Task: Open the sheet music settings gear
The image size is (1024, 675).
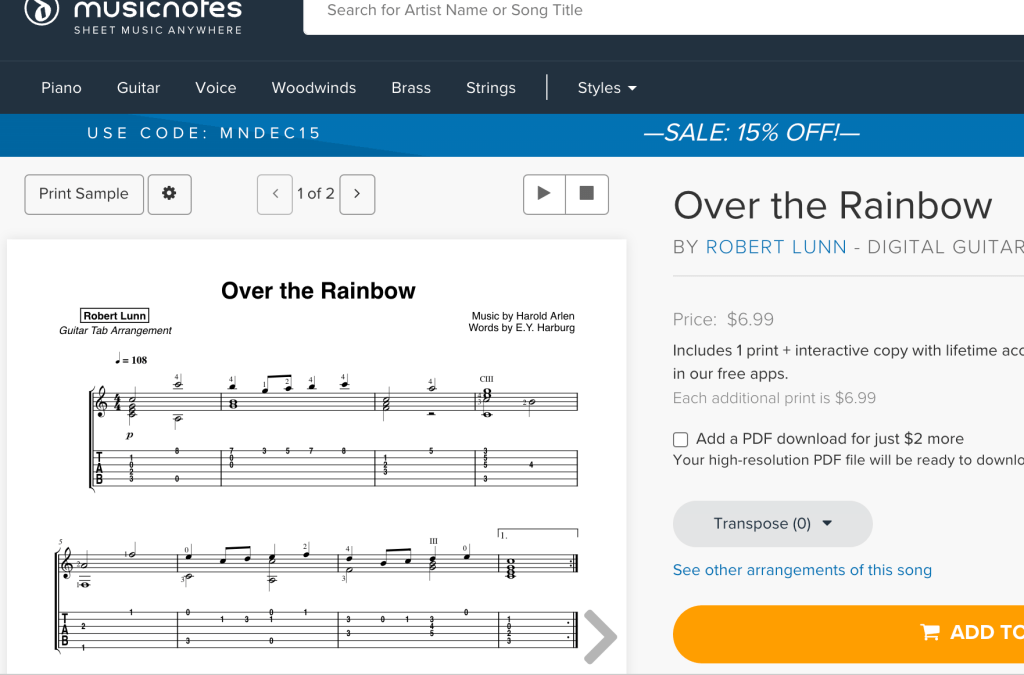Action: (169, 194)
